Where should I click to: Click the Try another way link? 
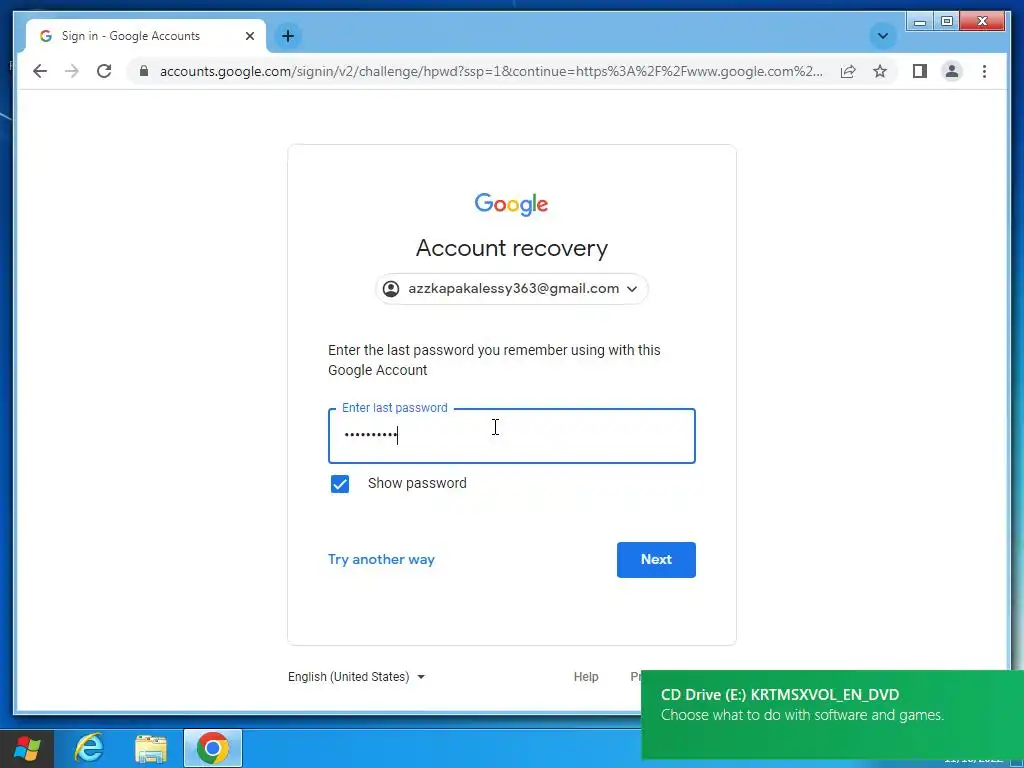[x=381, y=560]
